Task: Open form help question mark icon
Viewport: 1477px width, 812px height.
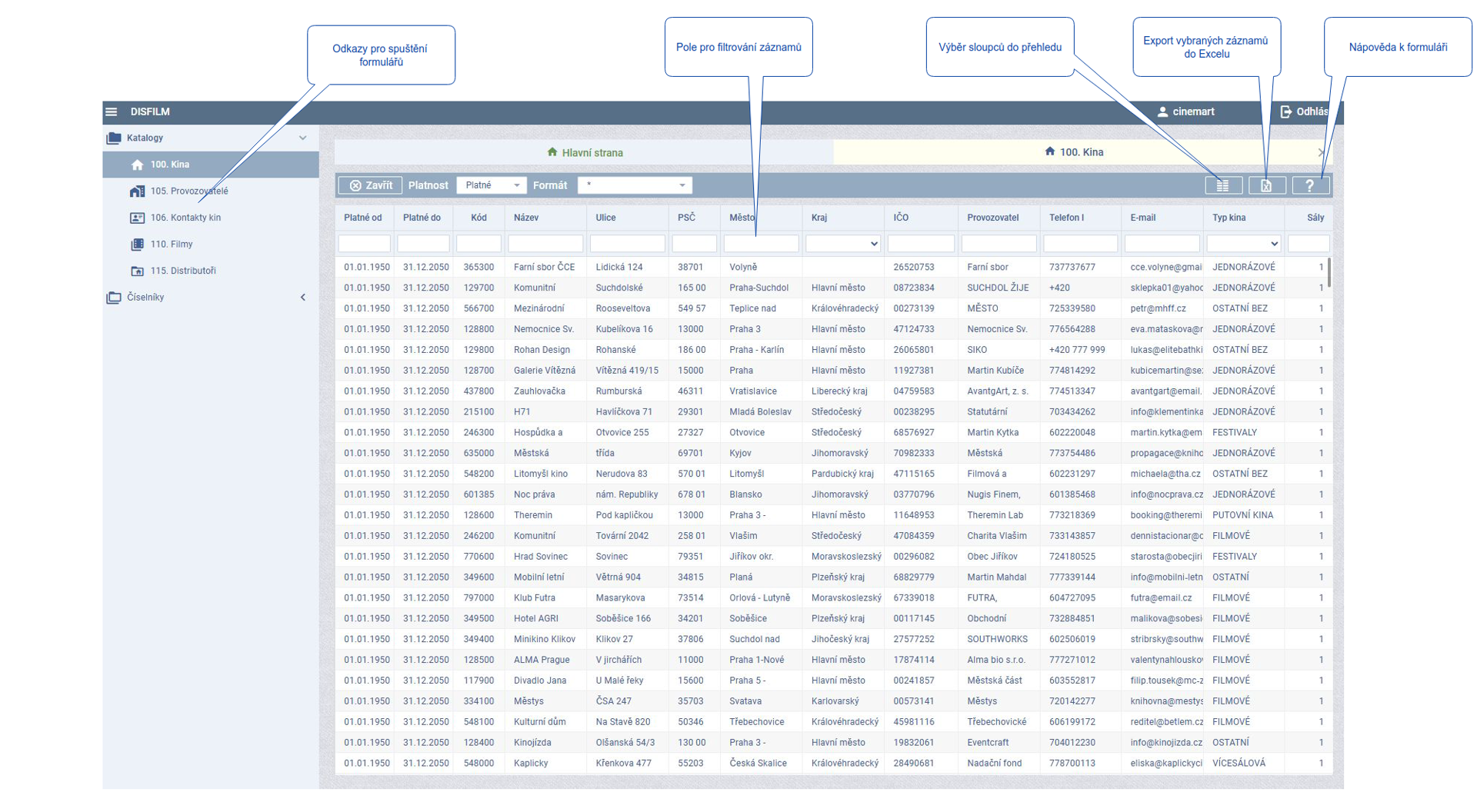Action: (x=1310, y=186)
